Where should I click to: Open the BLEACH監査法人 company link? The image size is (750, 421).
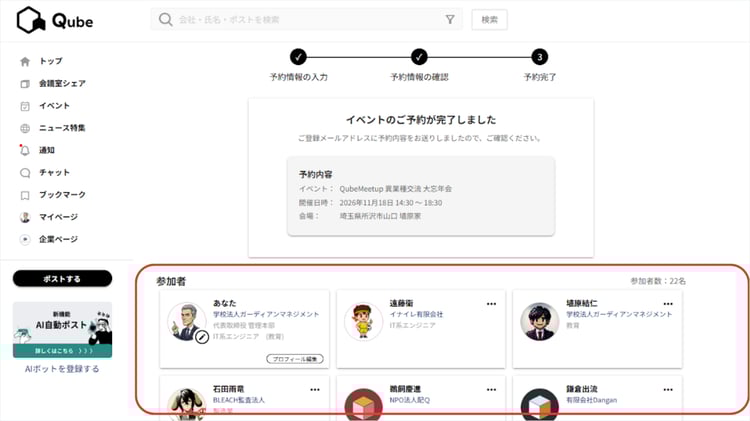click(239, 400)
